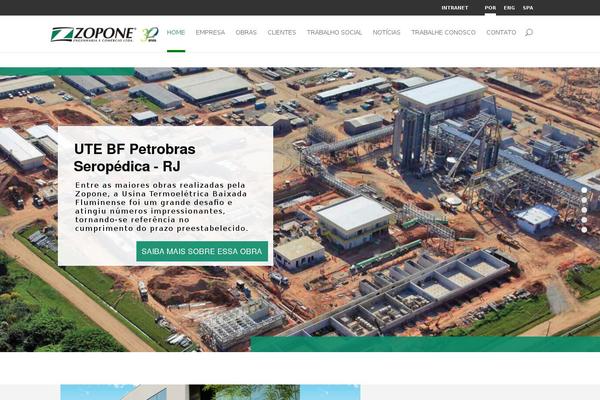Image resolution: width=600 pixels, height=400 pixels.
Task: Open the INTRANET link
Action: click(455, 8)
